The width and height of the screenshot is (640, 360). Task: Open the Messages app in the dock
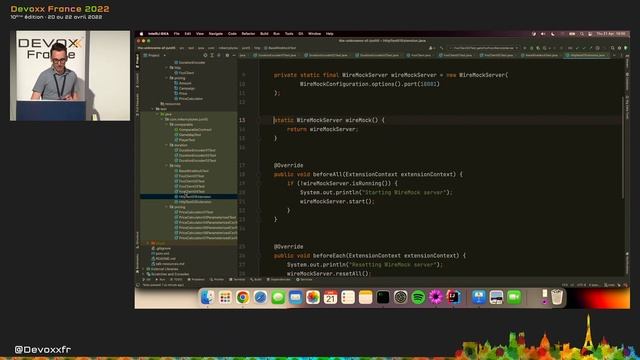pos(278,297)
